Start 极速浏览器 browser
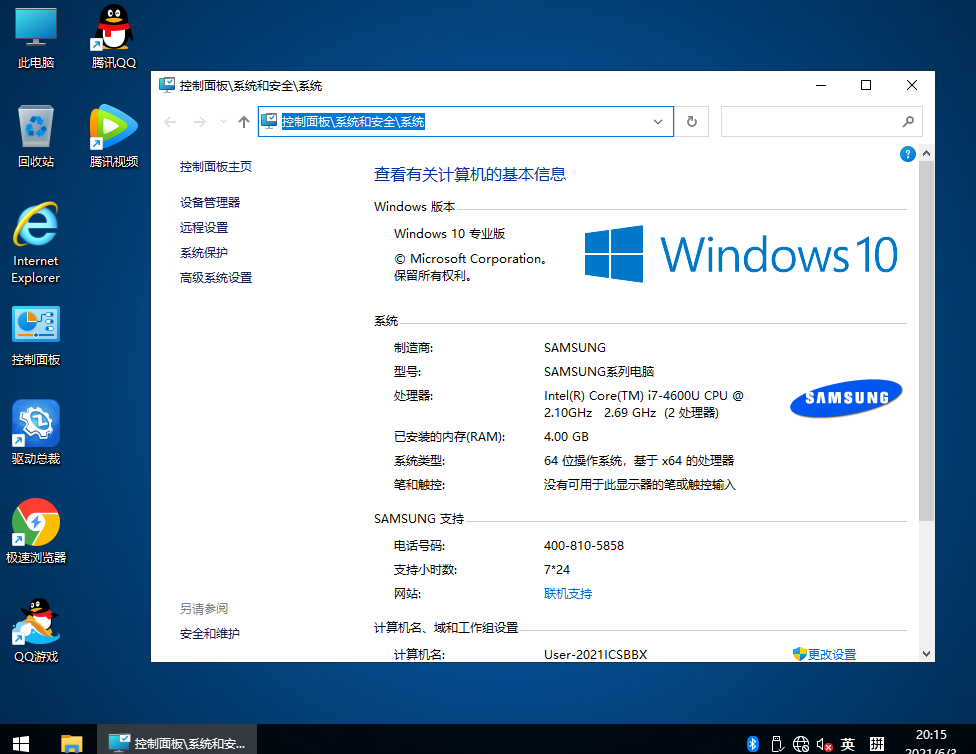976x754 pixels. tap(34, 522)
